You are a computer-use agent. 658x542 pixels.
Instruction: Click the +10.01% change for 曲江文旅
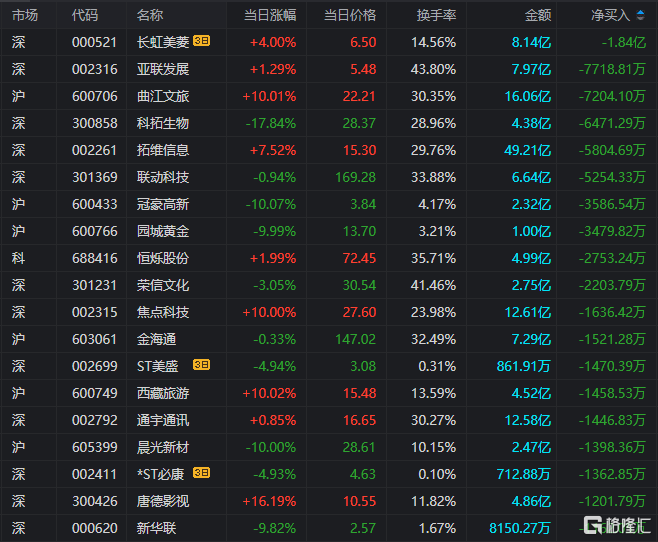(x=269, y=96)
